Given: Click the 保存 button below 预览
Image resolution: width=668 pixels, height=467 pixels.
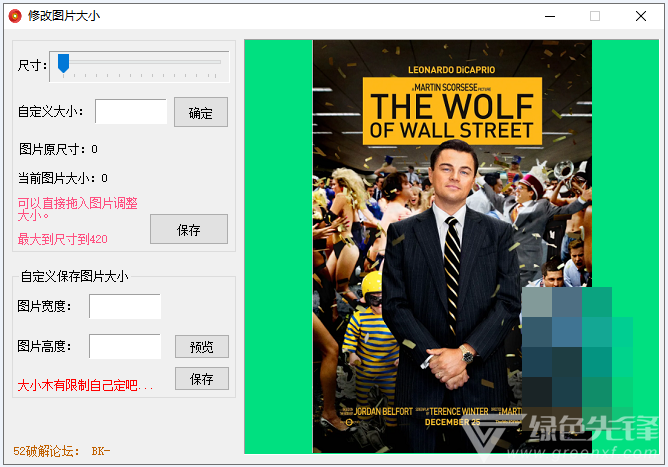Looking at the screenshot, I should click(201, 379).
